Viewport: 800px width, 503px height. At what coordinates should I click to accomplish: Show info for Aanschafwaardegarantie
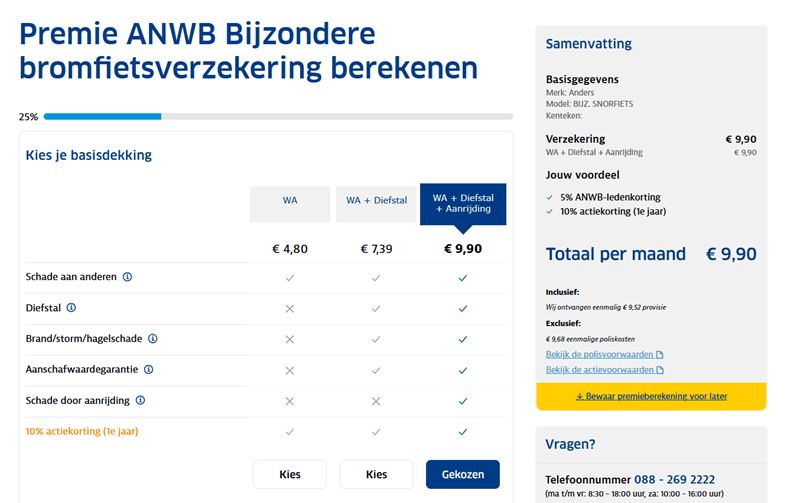[148, 369]
